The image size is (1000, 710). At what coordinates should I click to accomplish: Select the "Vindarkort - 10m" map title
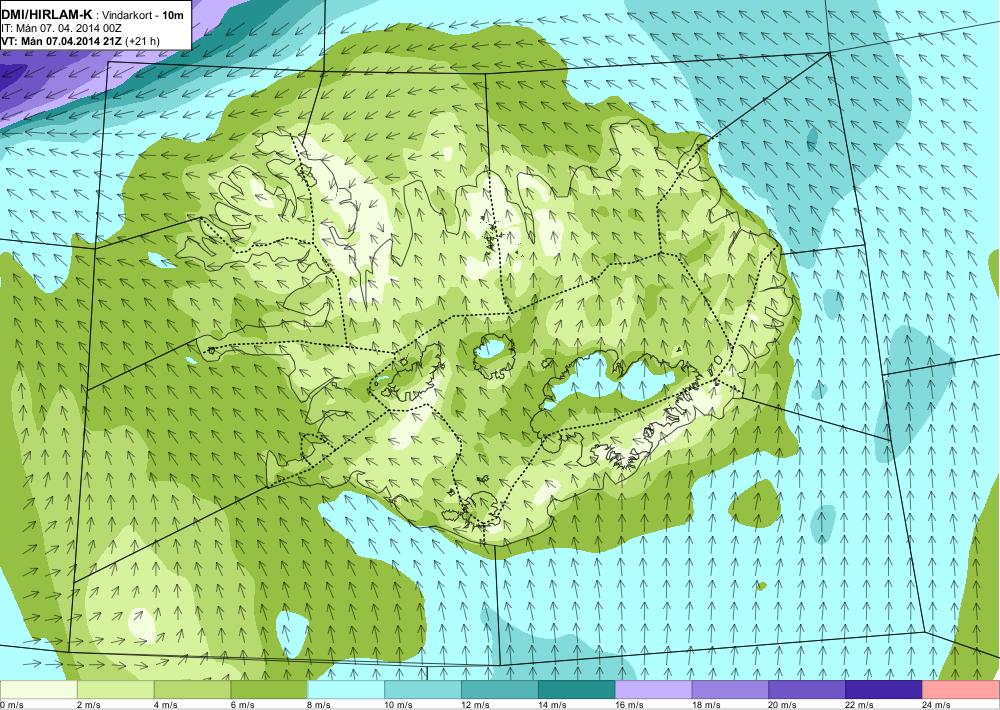tap(144, 15)
